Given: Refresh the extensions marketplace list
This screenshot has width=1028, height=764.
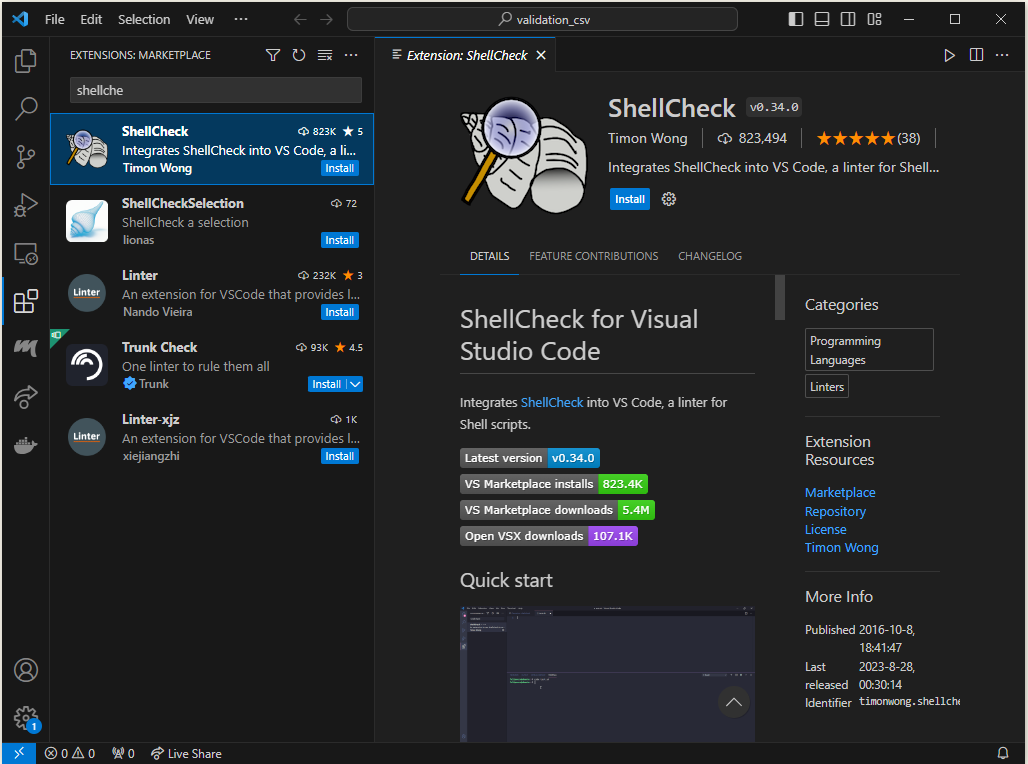Looking at the screenshot, I should pos(299,55).
